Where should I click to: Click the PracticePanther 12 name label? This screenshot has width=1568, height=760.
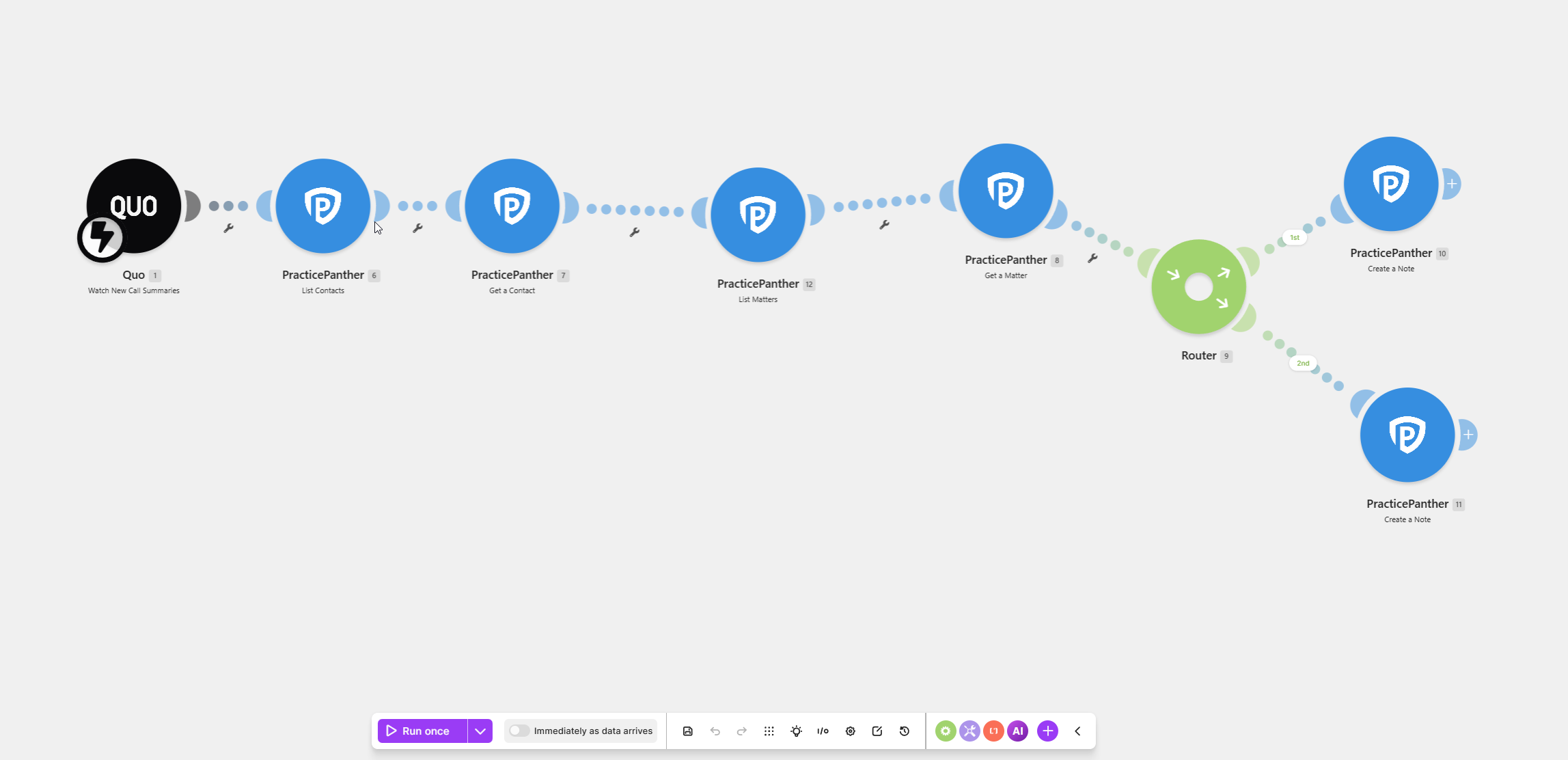tap(758, 284)
